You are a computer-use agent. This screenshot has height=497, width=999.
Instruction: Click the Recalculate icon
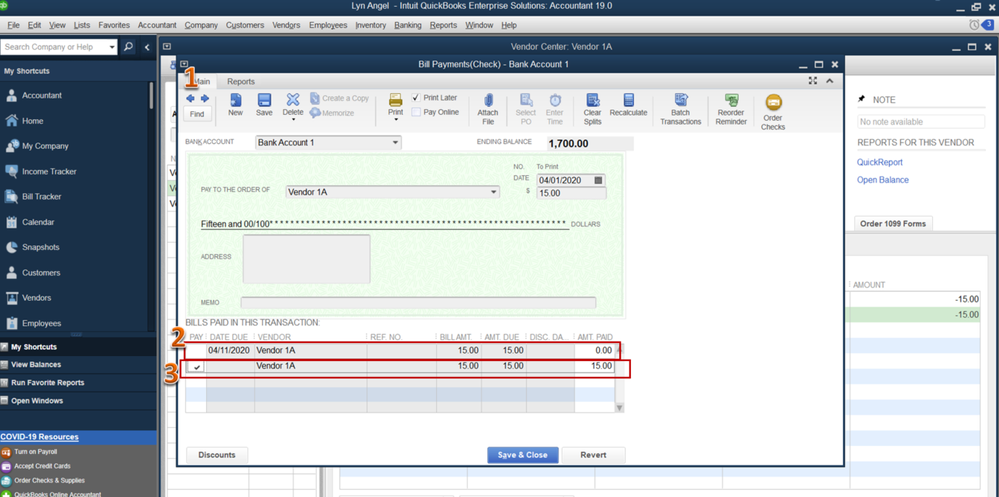[x=628, y=100]
